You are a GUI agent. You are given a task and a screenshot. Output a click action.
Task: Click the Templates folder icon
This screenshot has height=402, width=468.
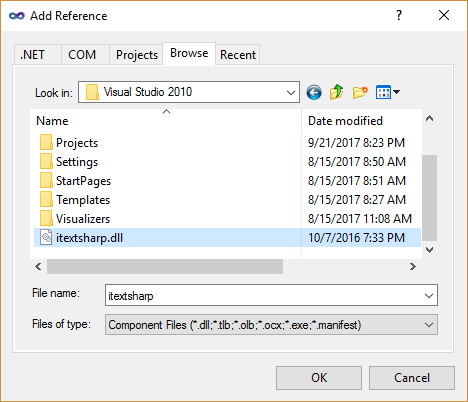46,200
